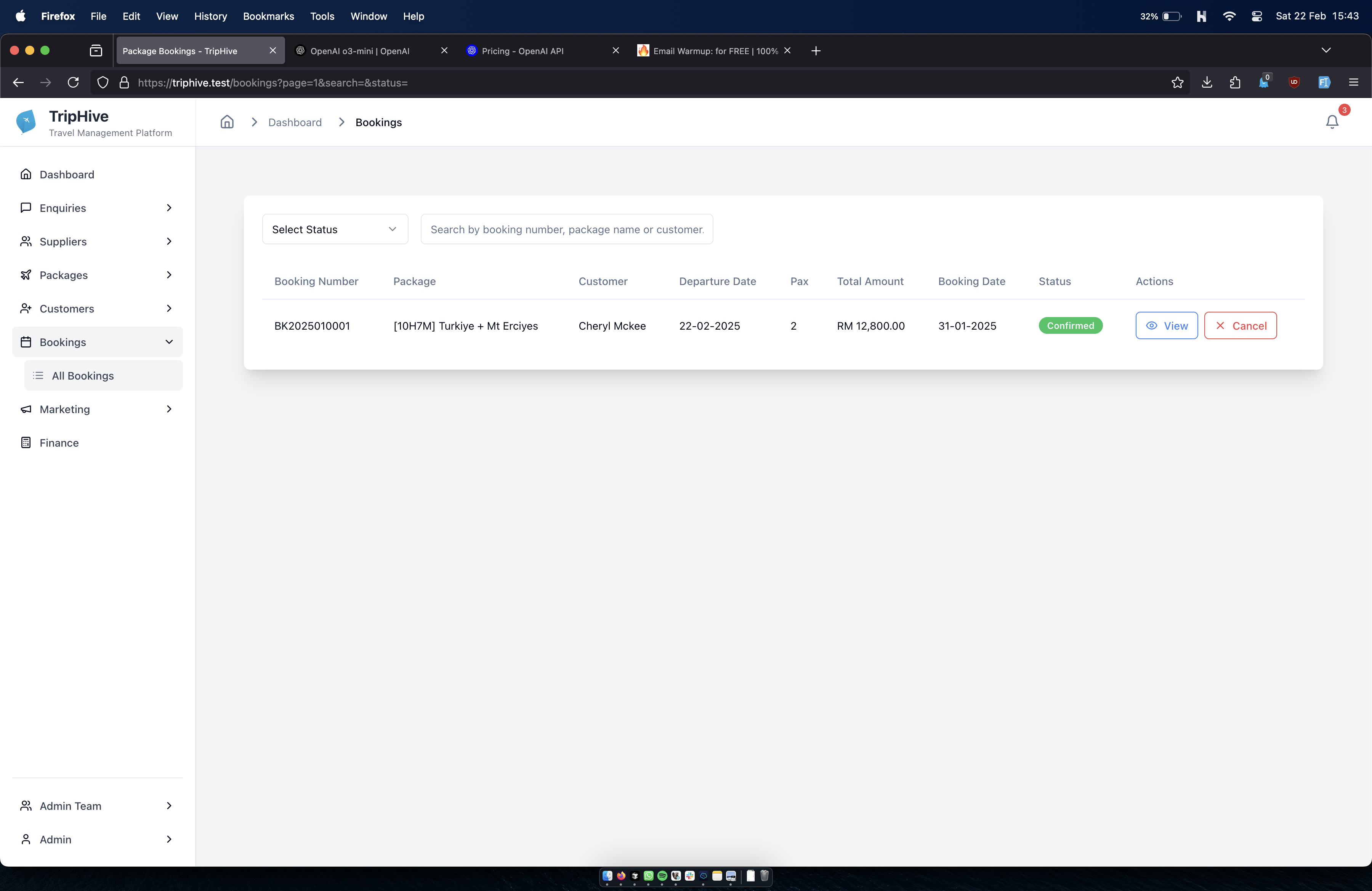Click the site padlock icon
This screenshot has height=891, width=1372.
pyautogui.click(x=124, y=82)
